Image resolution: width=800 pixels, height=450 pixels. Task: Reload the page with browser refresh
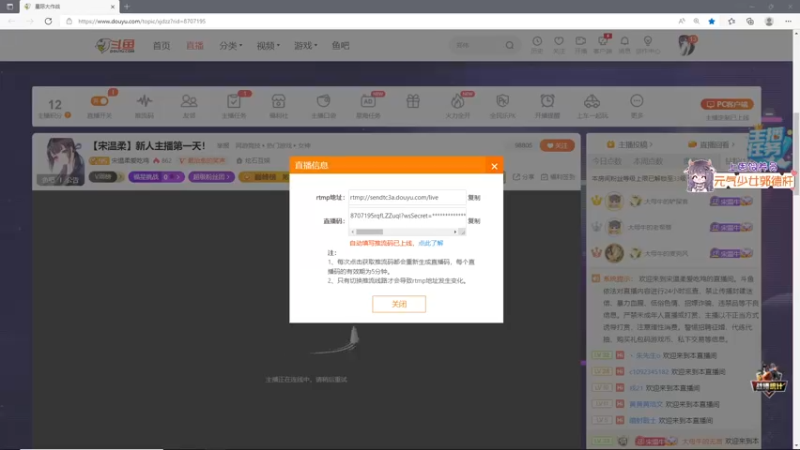click(48, 21)
